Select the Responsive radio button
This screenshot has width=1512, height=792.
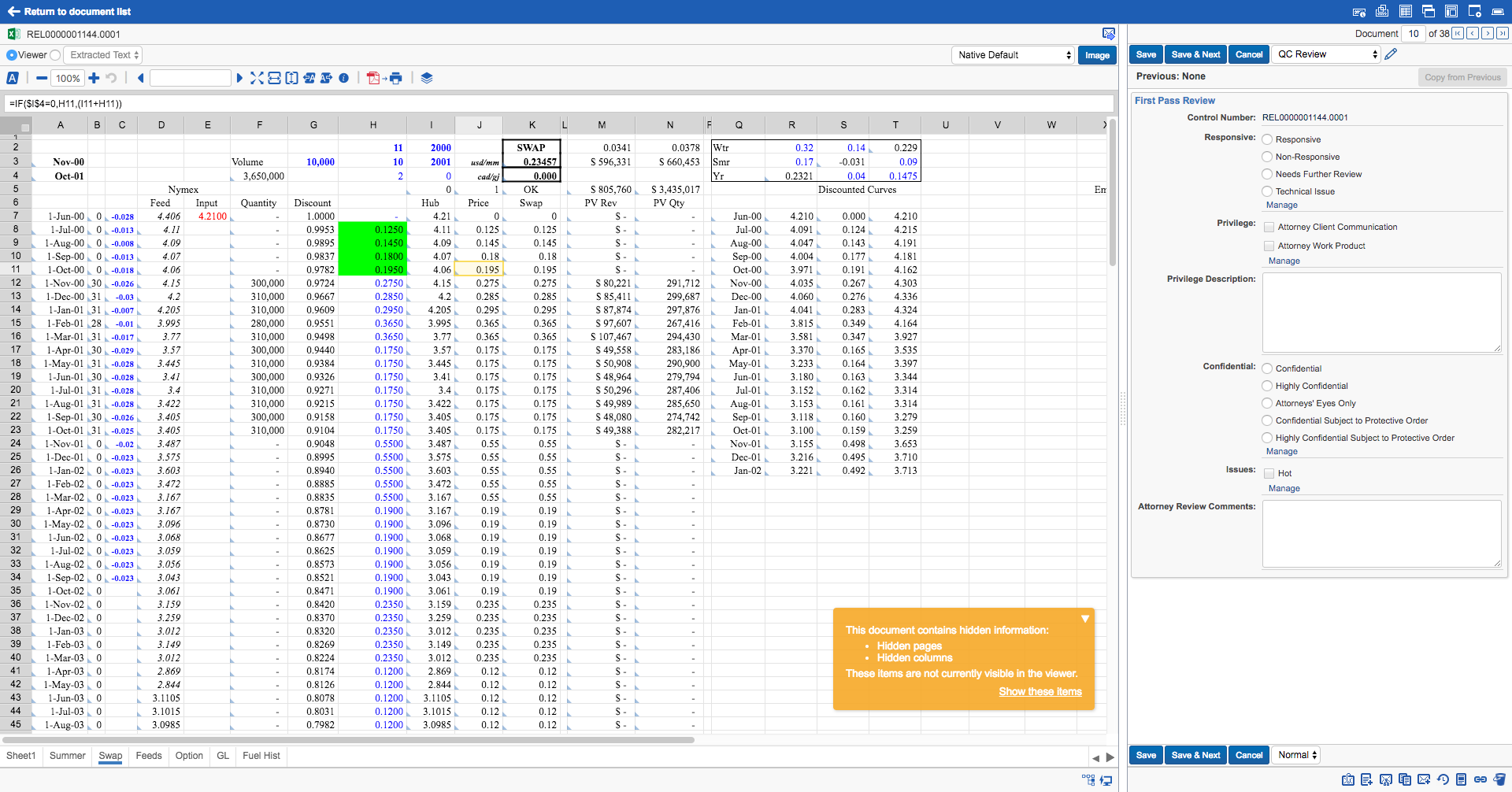click(1267, 139)
